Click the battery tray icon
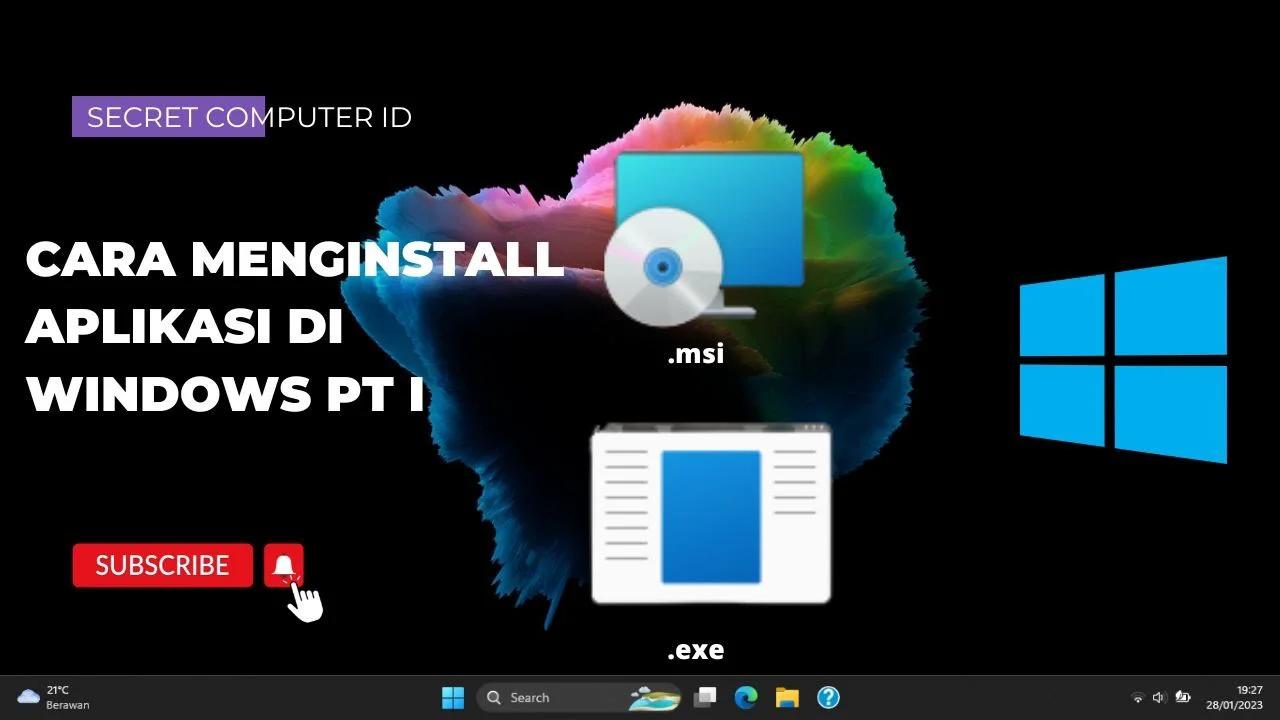The height and width of the screenshot is (720, 1280). coord(1184,697)
